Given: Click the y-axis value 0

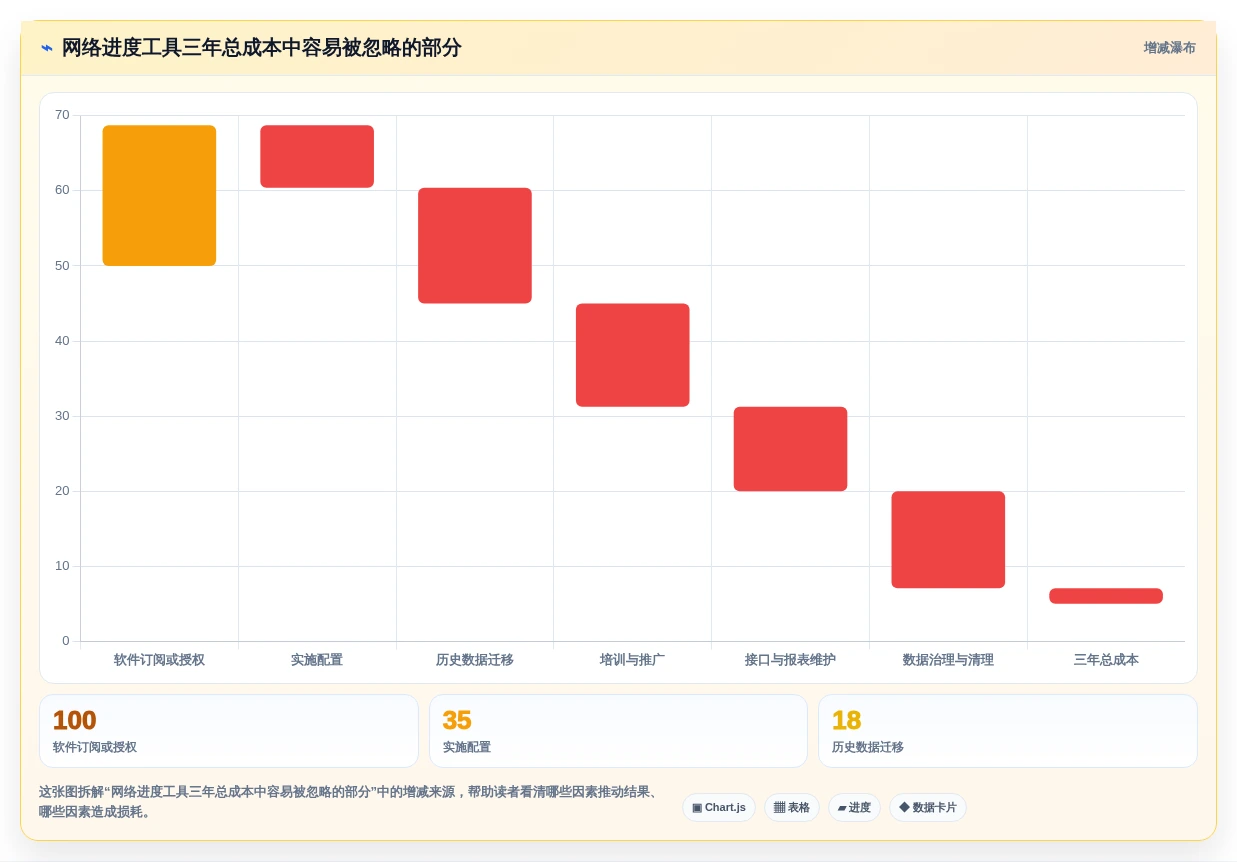Looking at the screenshot, I should point(66,641).
